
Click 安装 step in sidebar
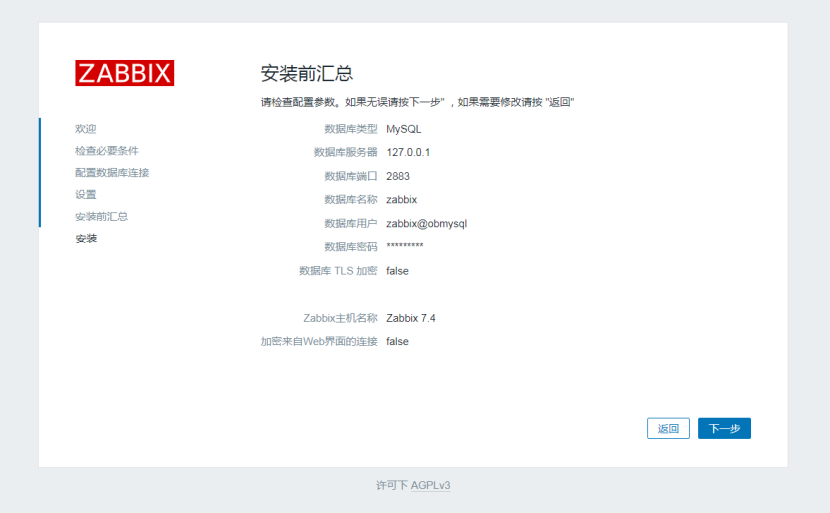pos(86,239)
